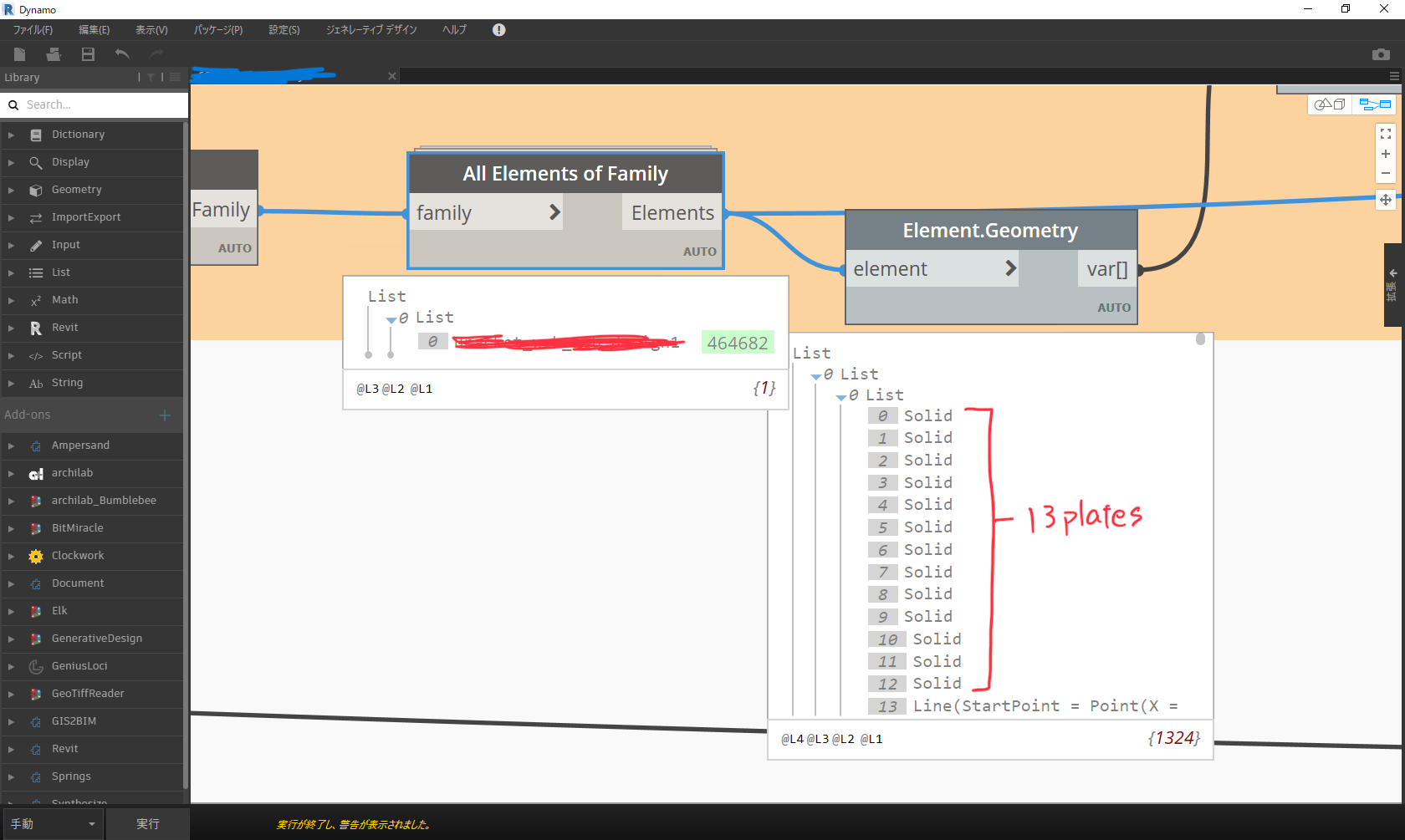
Task: Click the zoom in plus icon
Action: click(1386, 154)
